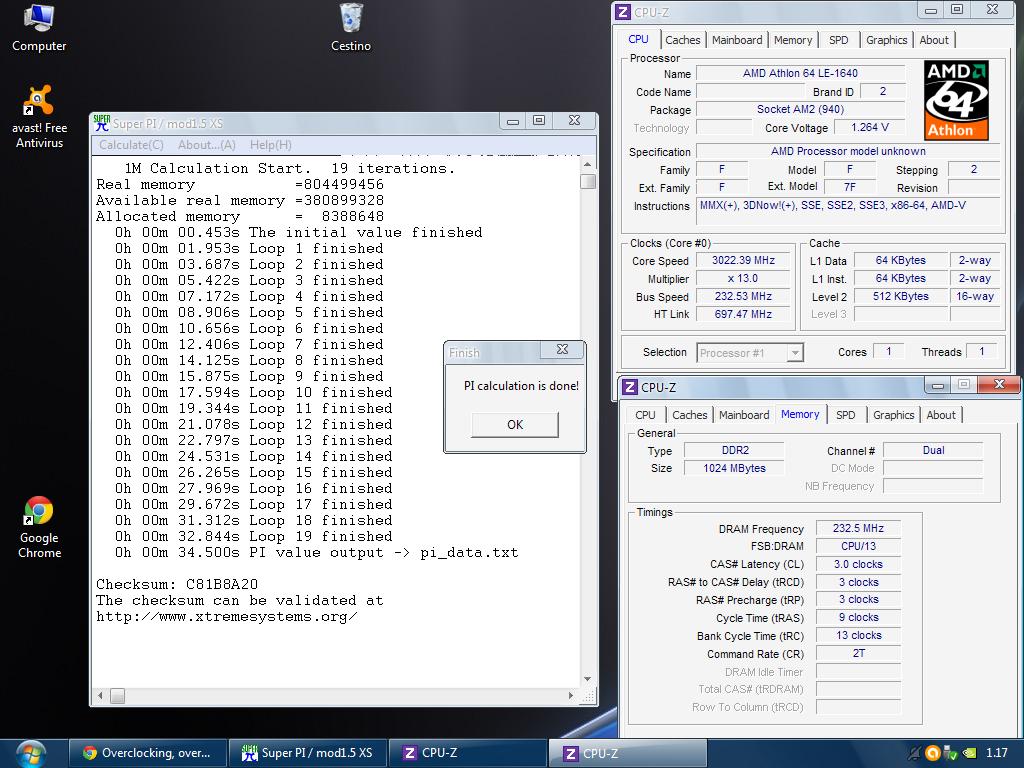Switch to first CPU-Z taskbar button
This screenshot has height=768, width=1024.
(x=468, y=753)
